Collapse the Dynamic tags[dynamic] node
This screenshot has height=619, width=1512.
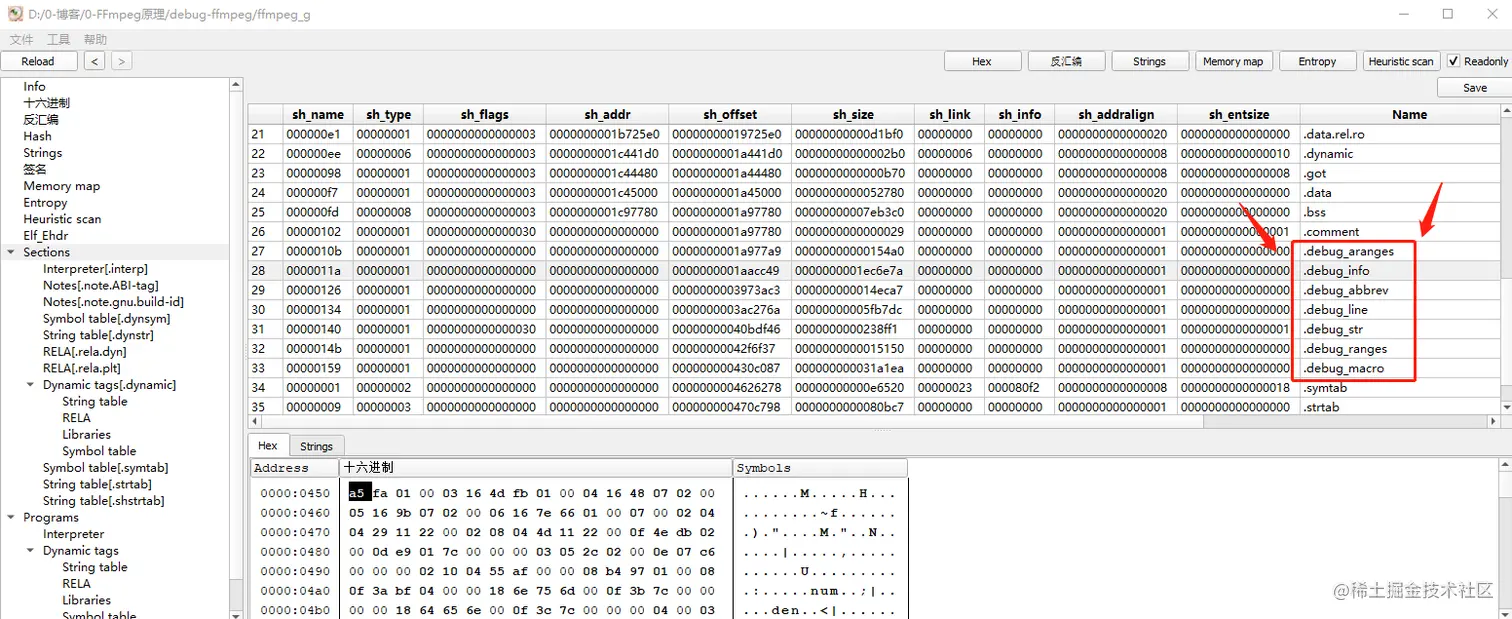point(29,385)
